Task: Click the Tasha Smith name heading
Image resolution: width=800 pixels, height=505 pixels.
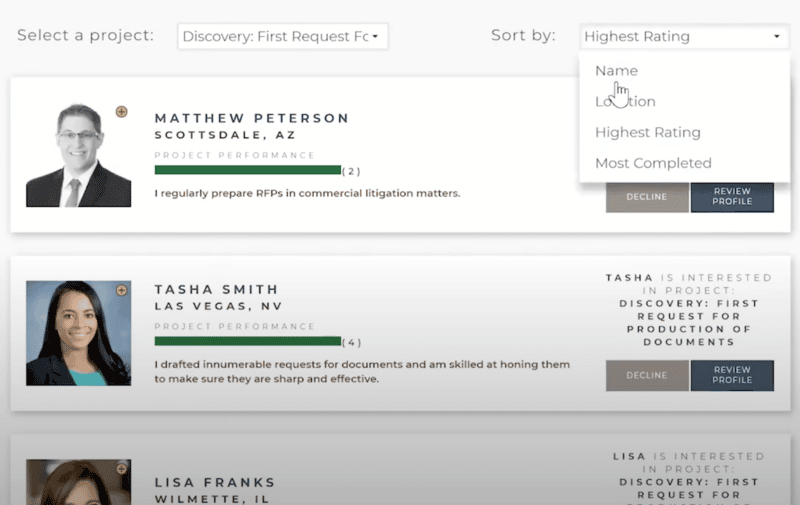Action: click(216, 290)
